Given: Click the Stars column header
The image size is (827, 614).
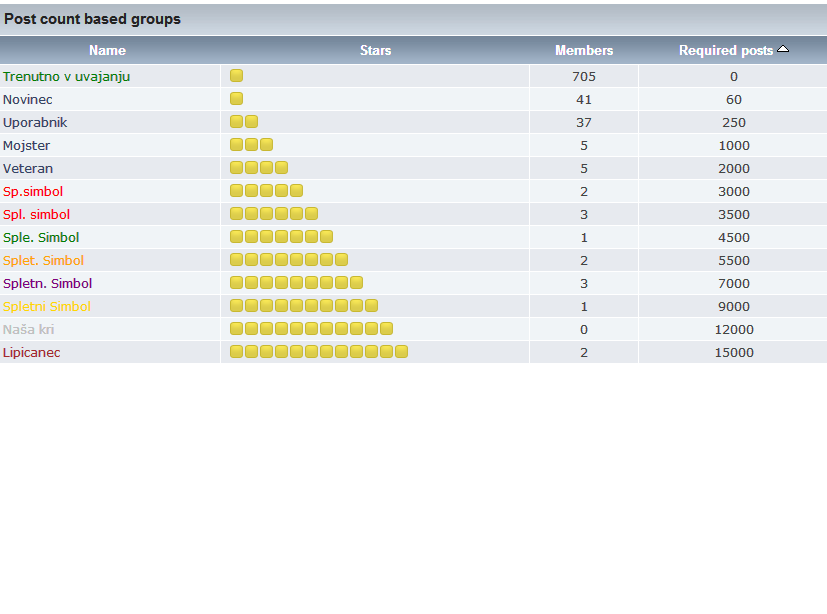Looking at the screenshot, I should coord(375,50).
